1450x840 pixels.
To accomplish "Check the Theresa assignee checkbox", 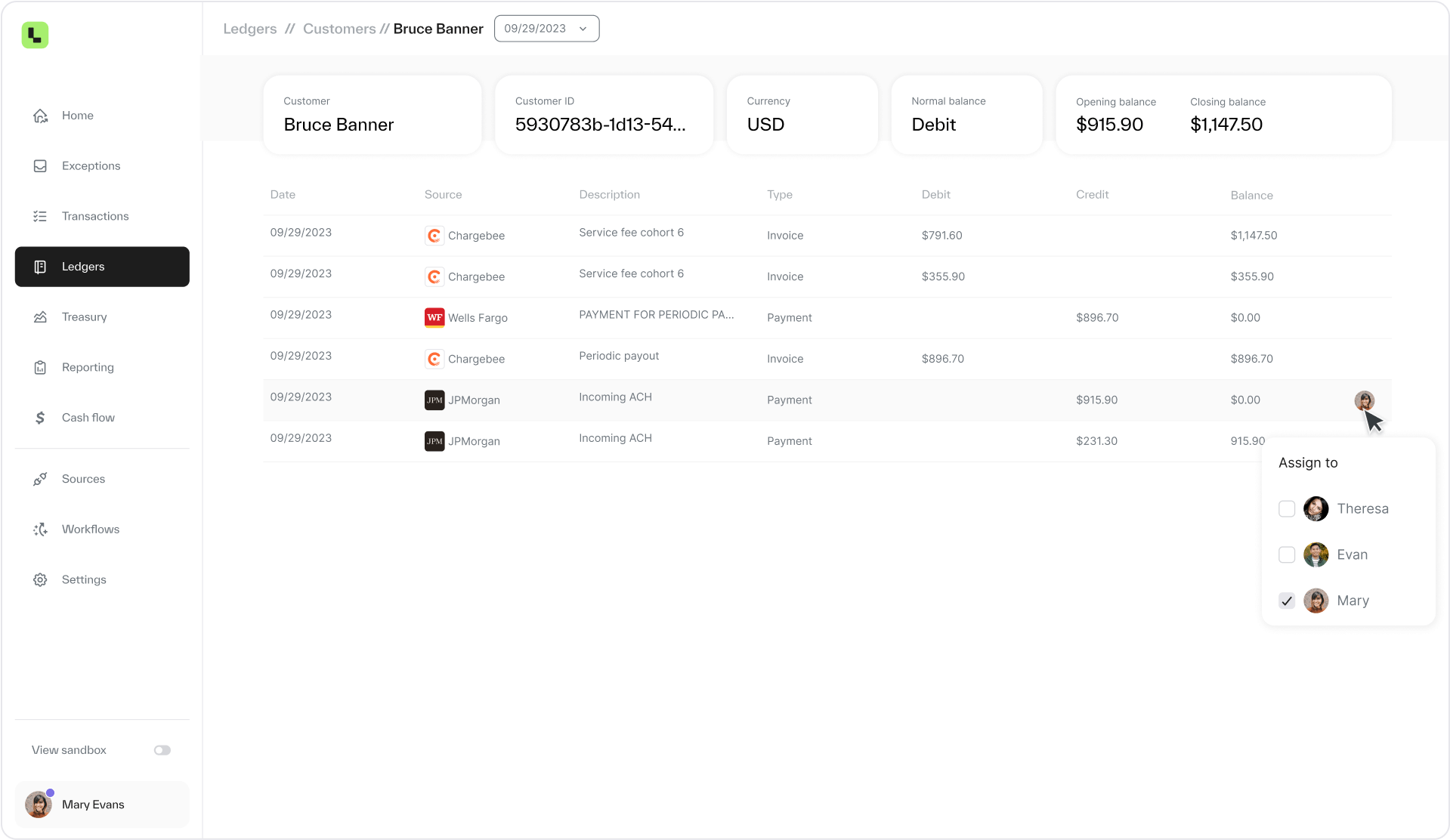I will click(1286, 509).
